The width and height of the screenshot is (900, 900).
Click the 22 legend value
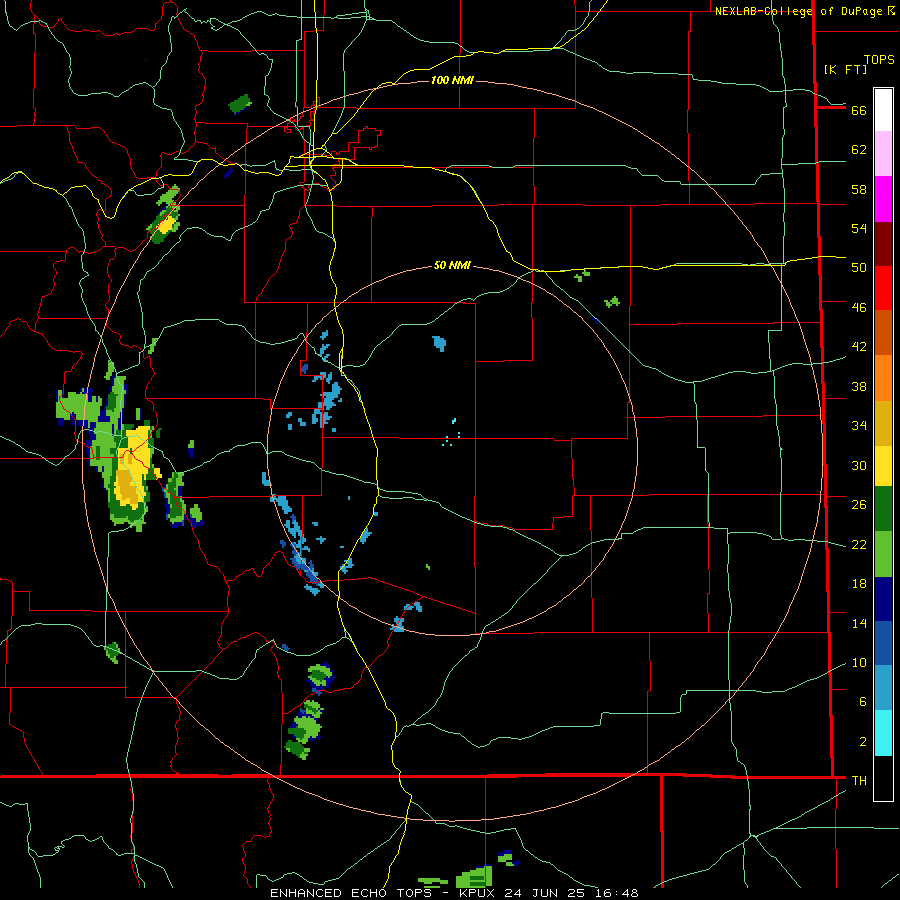point(859,544)
